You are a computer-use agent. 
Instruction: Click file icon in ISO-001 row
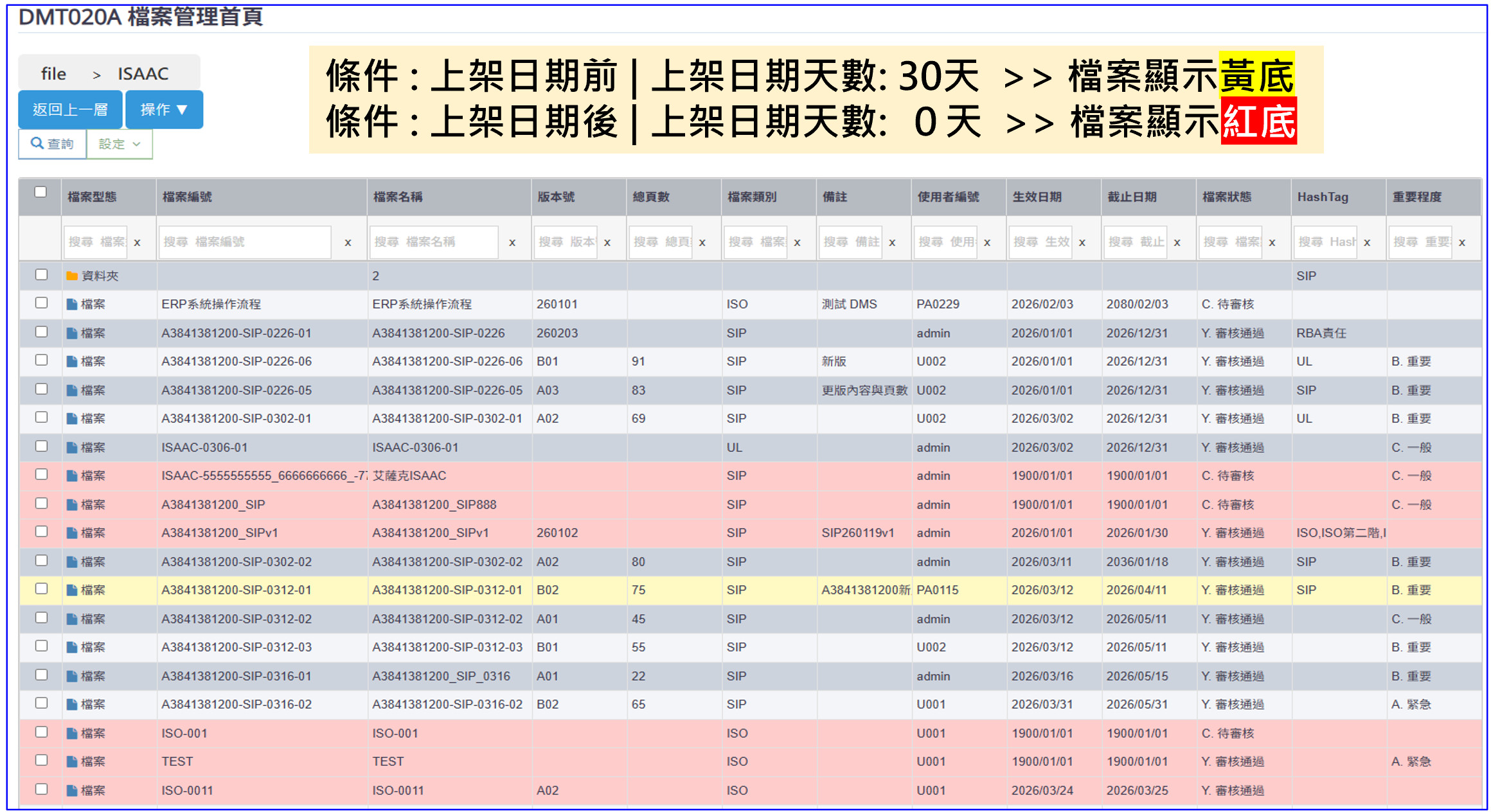click(72, 734)
